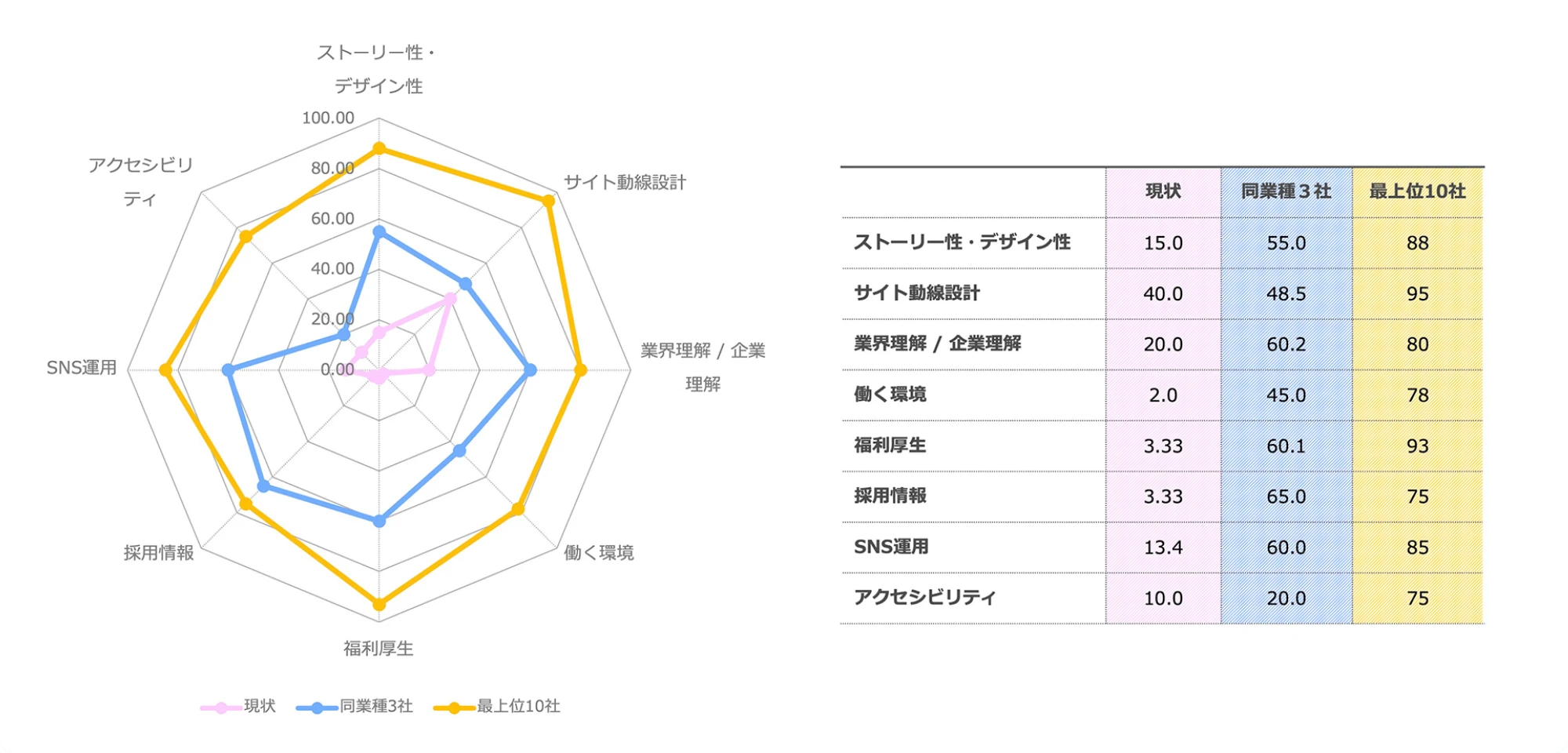The width and height of the screenshot is (1568, 753).
Task: Click the 福利厚生 axis label below chart
Action: pyautogui.click(x=378, y=649)
